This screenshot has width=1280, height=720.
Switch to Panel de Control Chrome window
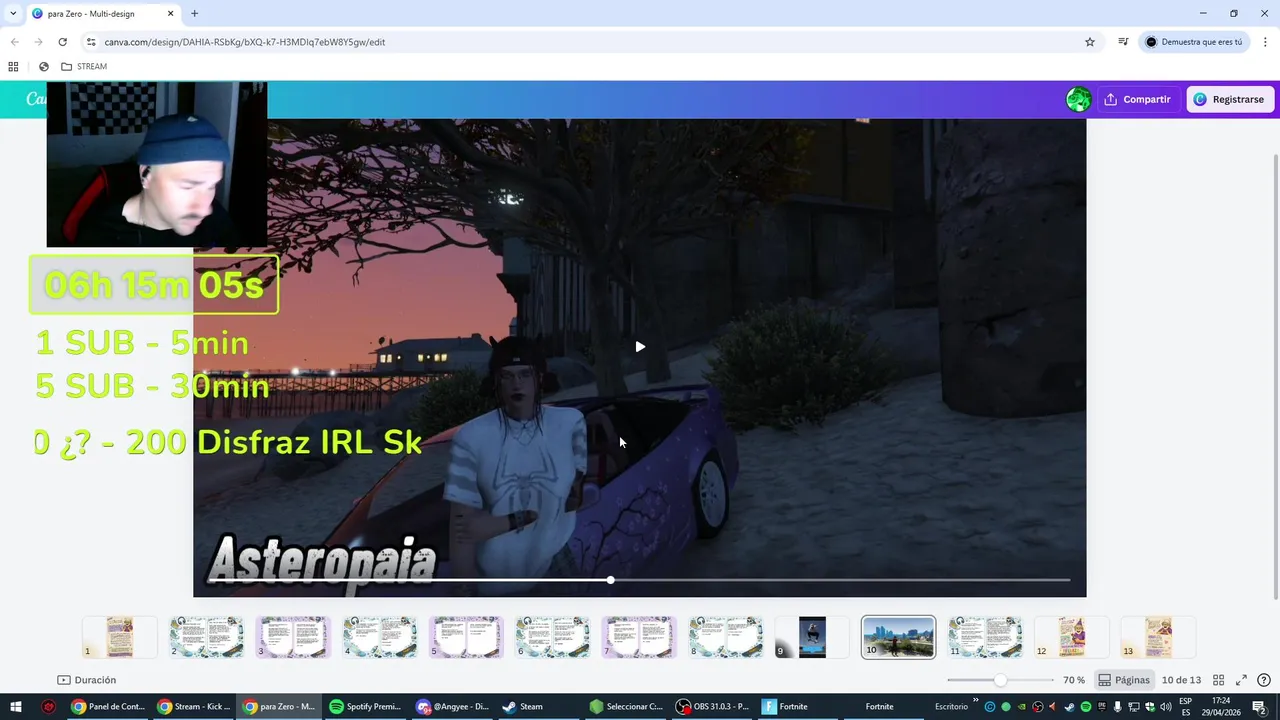tap(109, 706)
